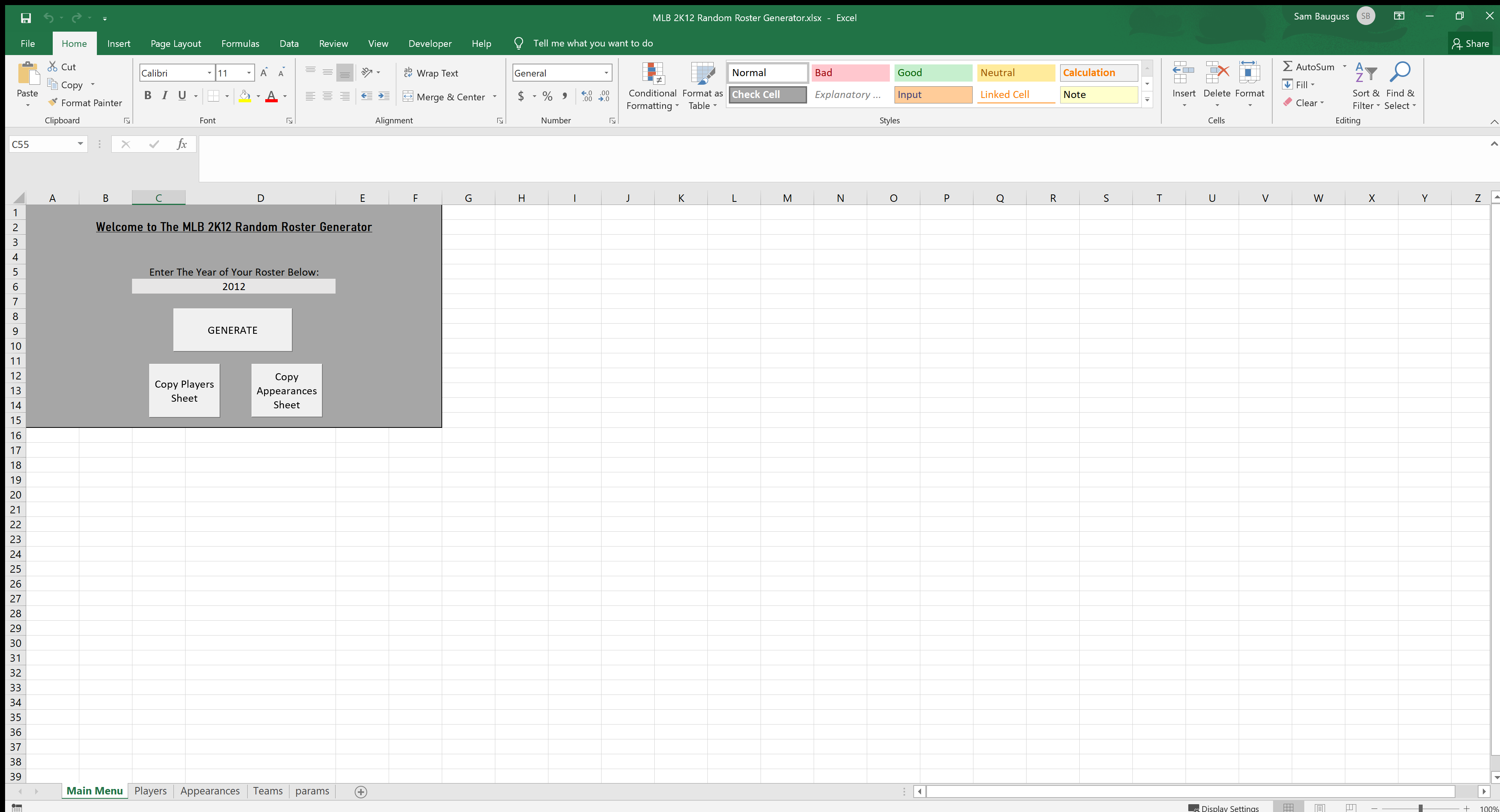Decrease decimal places
The height and width of the screenshot is (812, 1500).
(604, 96)
